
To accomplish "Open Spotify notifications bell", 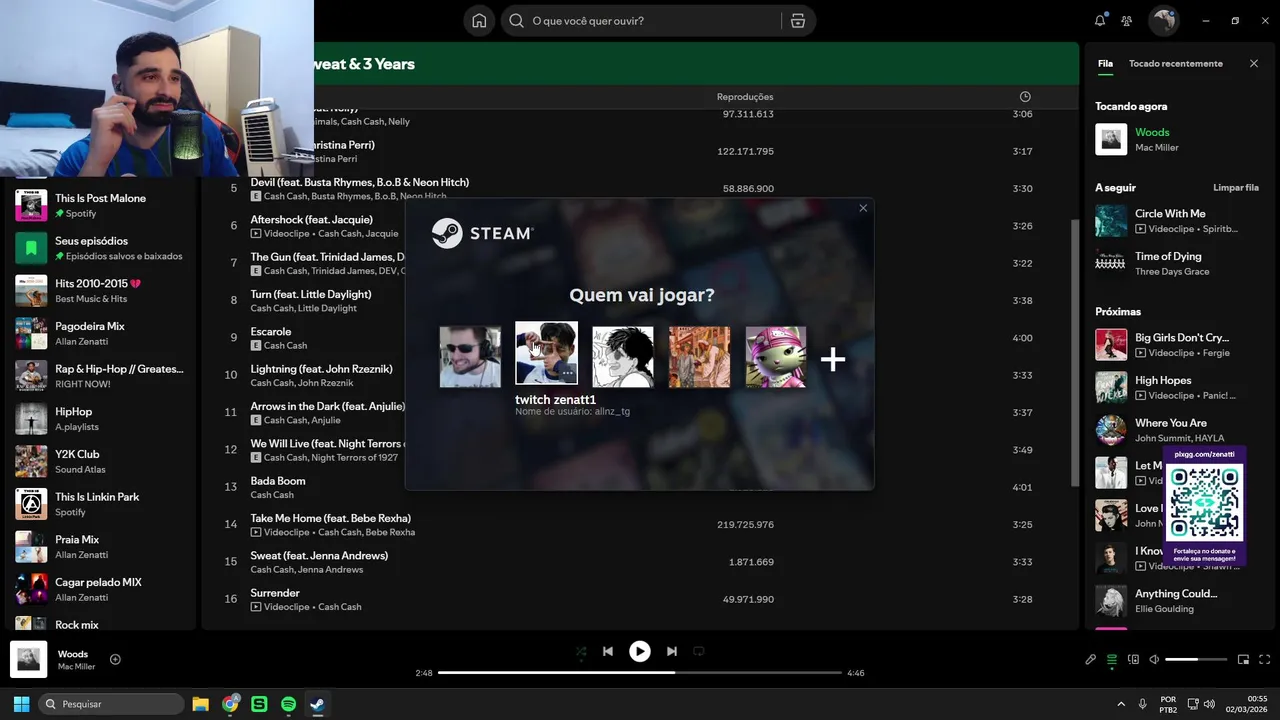I will (1100, 21).
